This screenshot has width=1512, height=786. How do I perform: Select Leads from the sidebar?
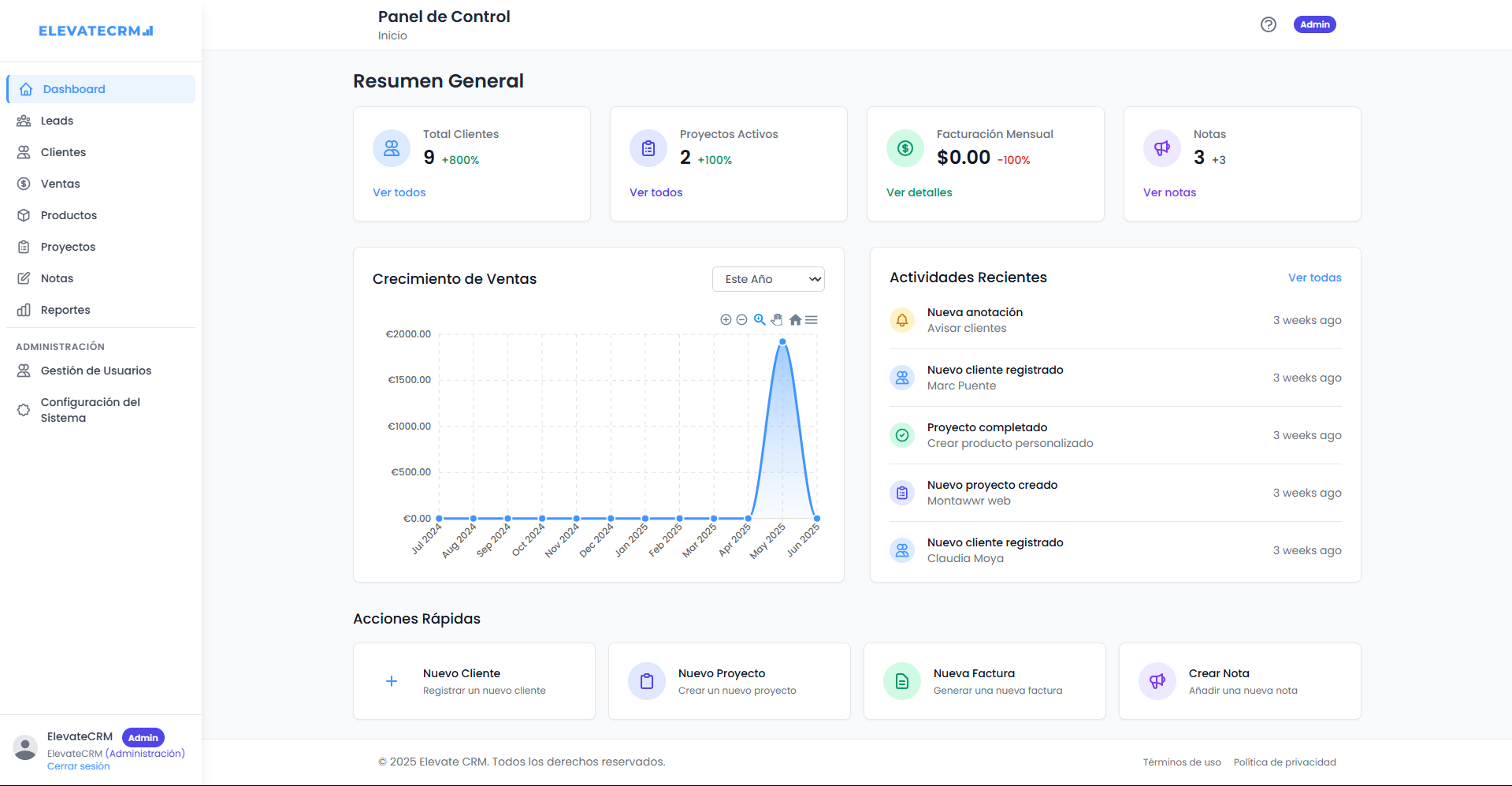click(56, 120)
